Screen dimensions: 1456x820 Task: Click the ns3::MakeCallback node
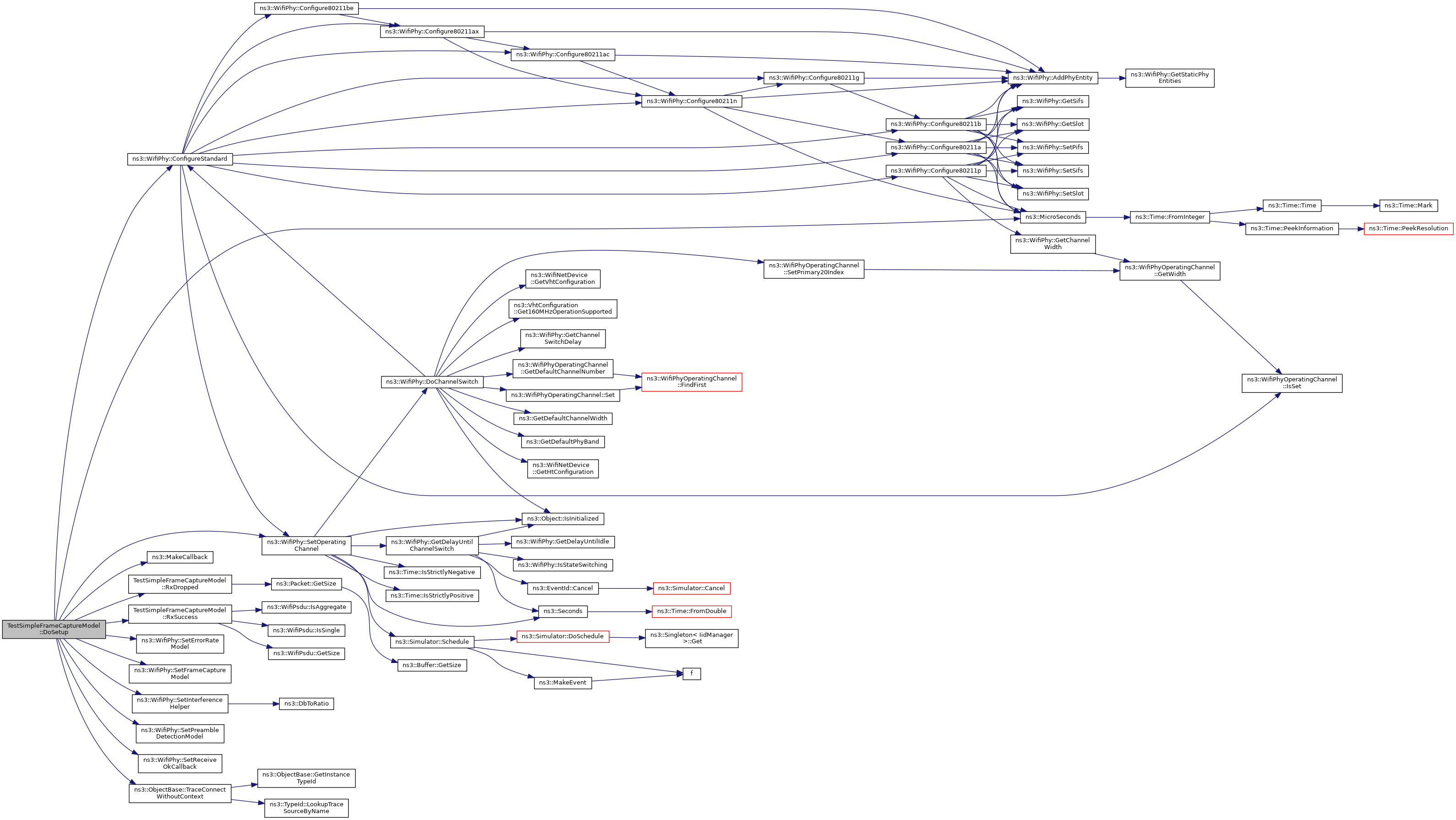180,557
